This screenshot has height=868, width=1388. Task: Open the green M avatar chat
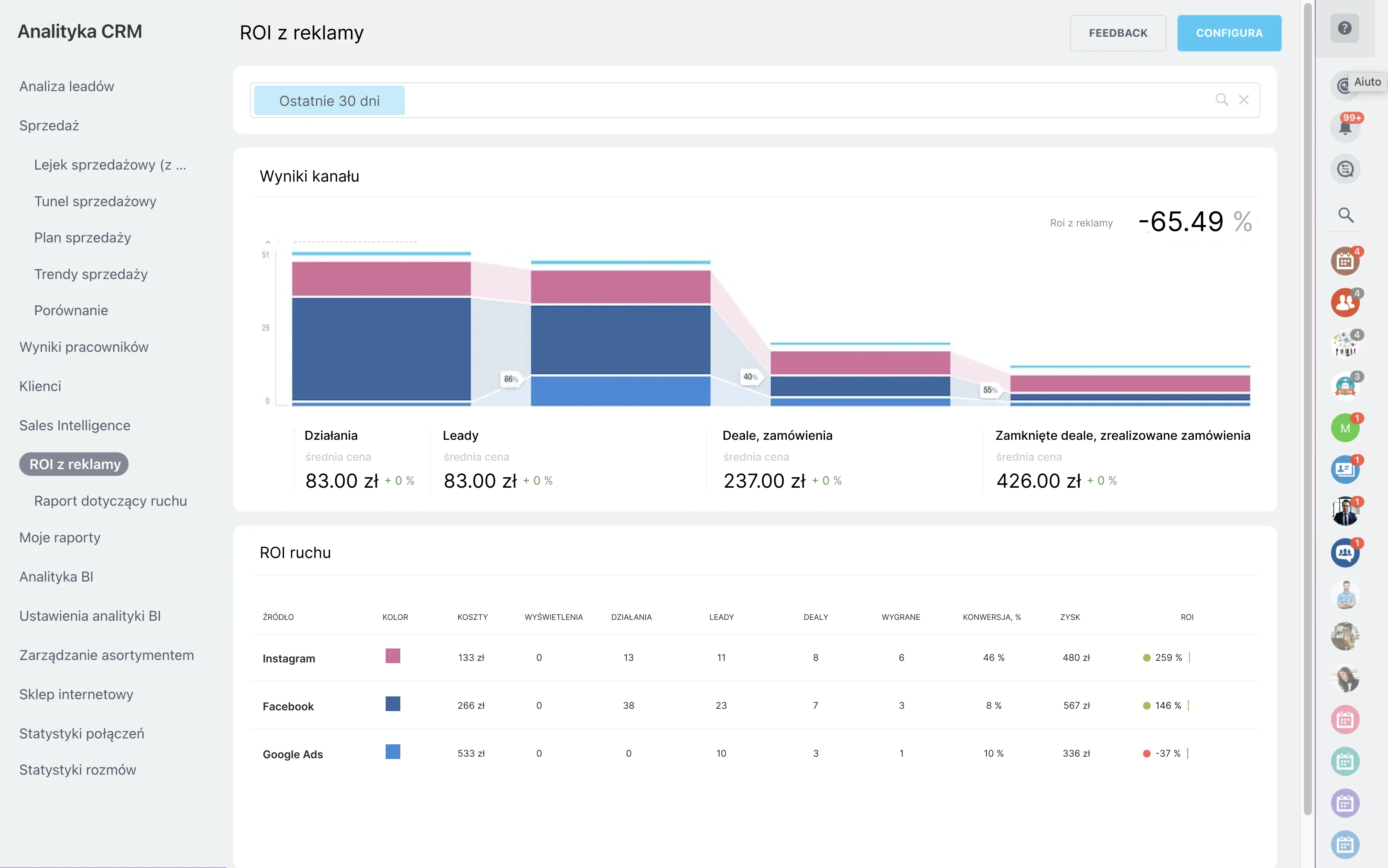(x=1344, y=428)
